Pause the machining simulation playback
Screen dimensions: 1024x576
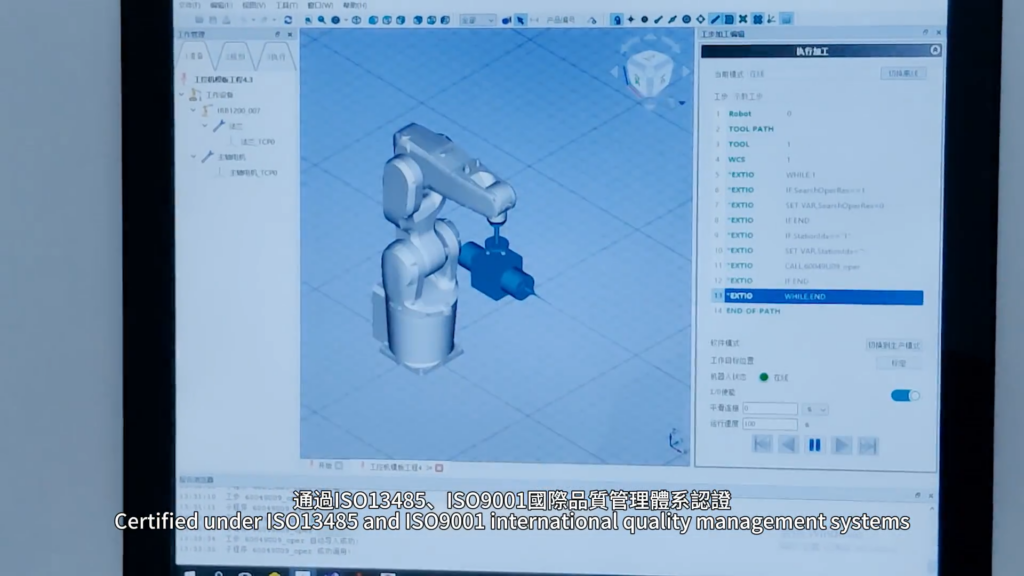click(815, 446)
